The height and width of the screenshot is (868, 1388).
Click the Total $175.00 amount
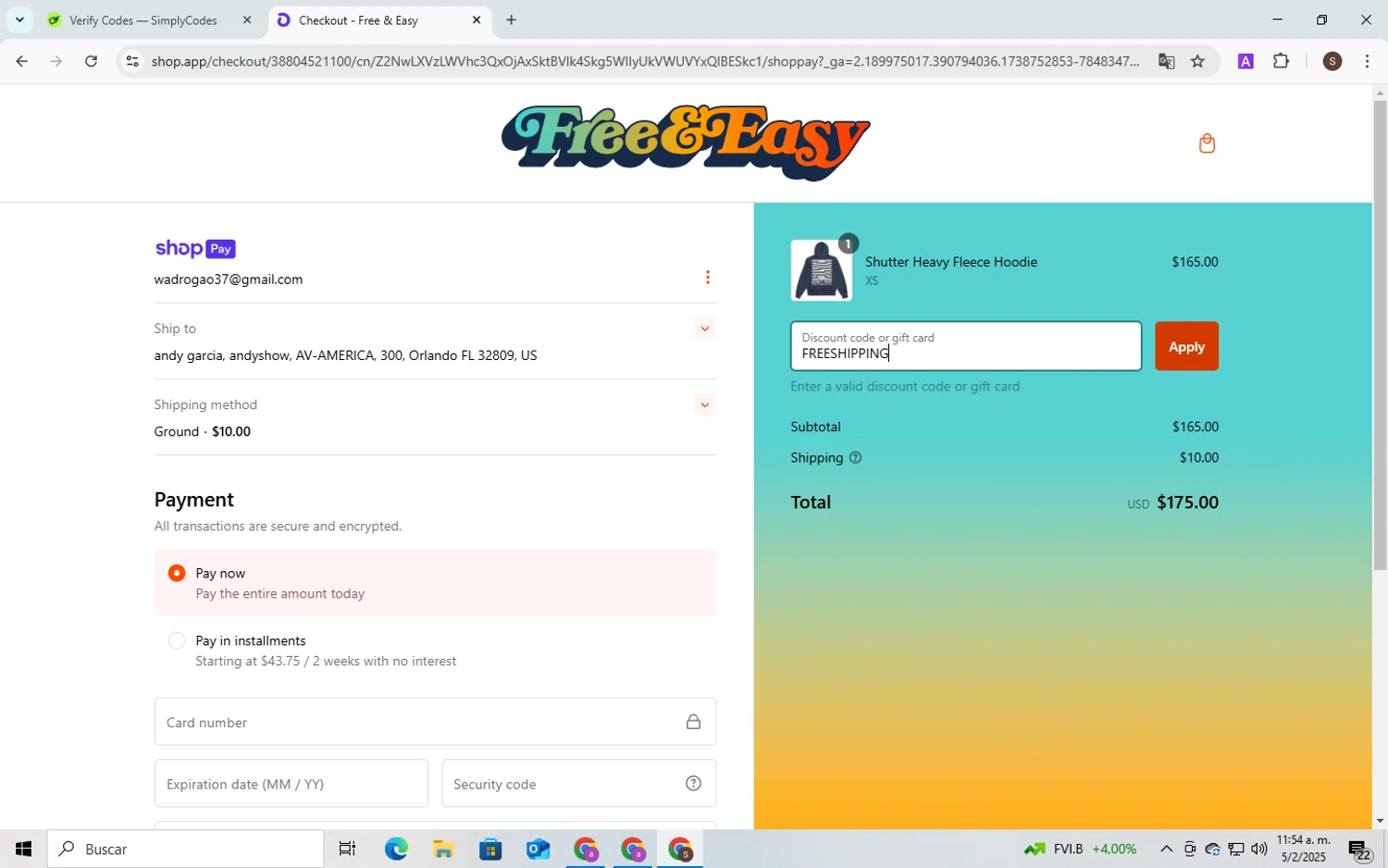click(1187, 502)
